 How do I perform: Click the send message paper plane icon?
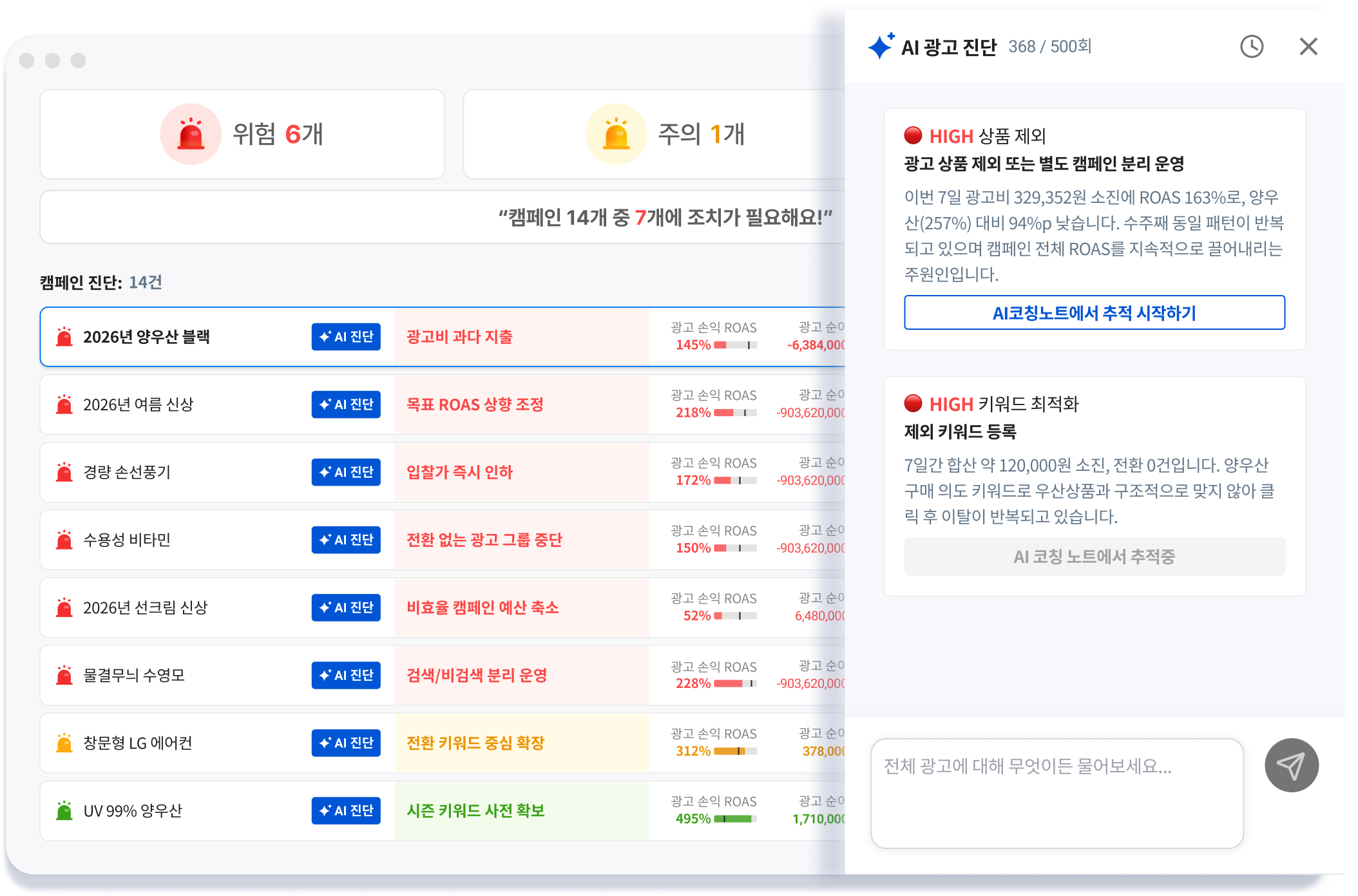click(x=1291, y=765)
